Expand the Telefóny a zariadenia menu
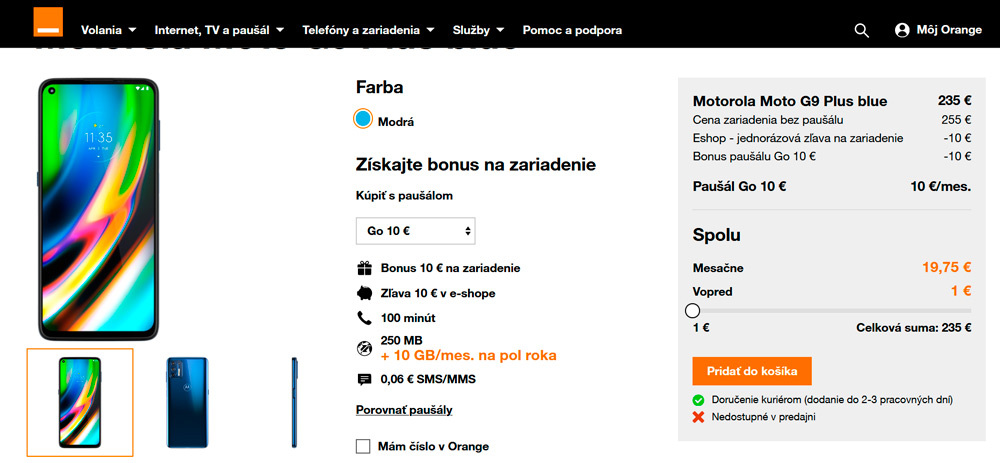Image resolution: width=1000 pixels, height=463 pixels. click(x=368, y=30)
